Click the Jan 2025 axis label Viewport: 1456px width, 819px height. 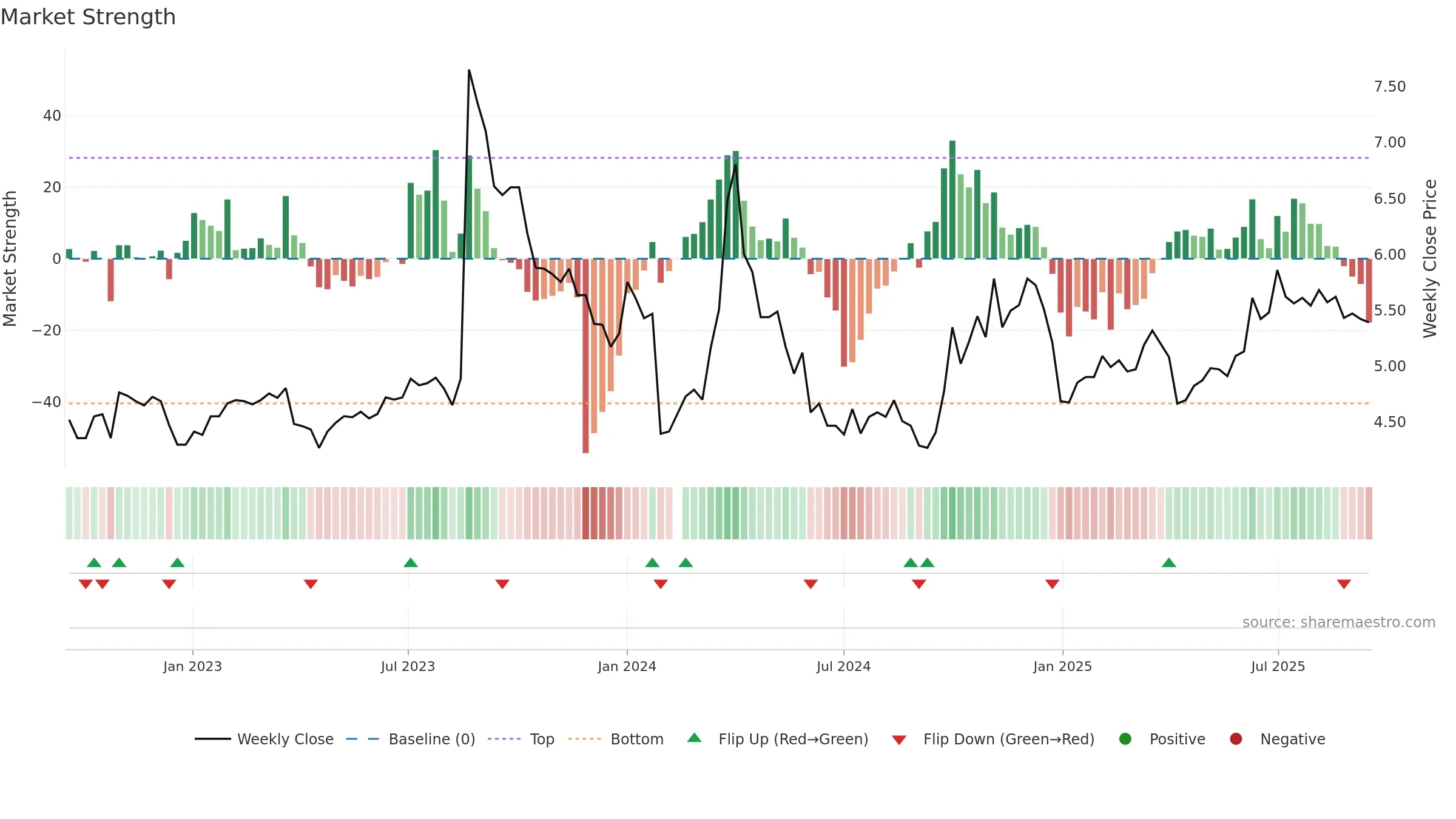coord(1062,666)
